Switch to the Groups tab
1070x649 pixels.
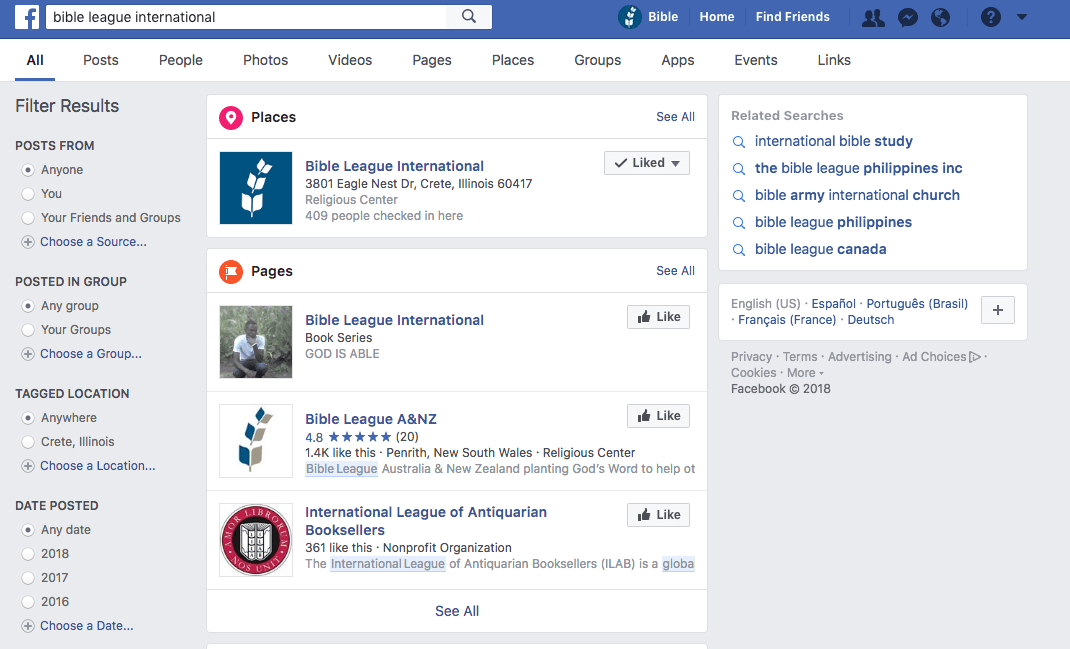(598, 60)
